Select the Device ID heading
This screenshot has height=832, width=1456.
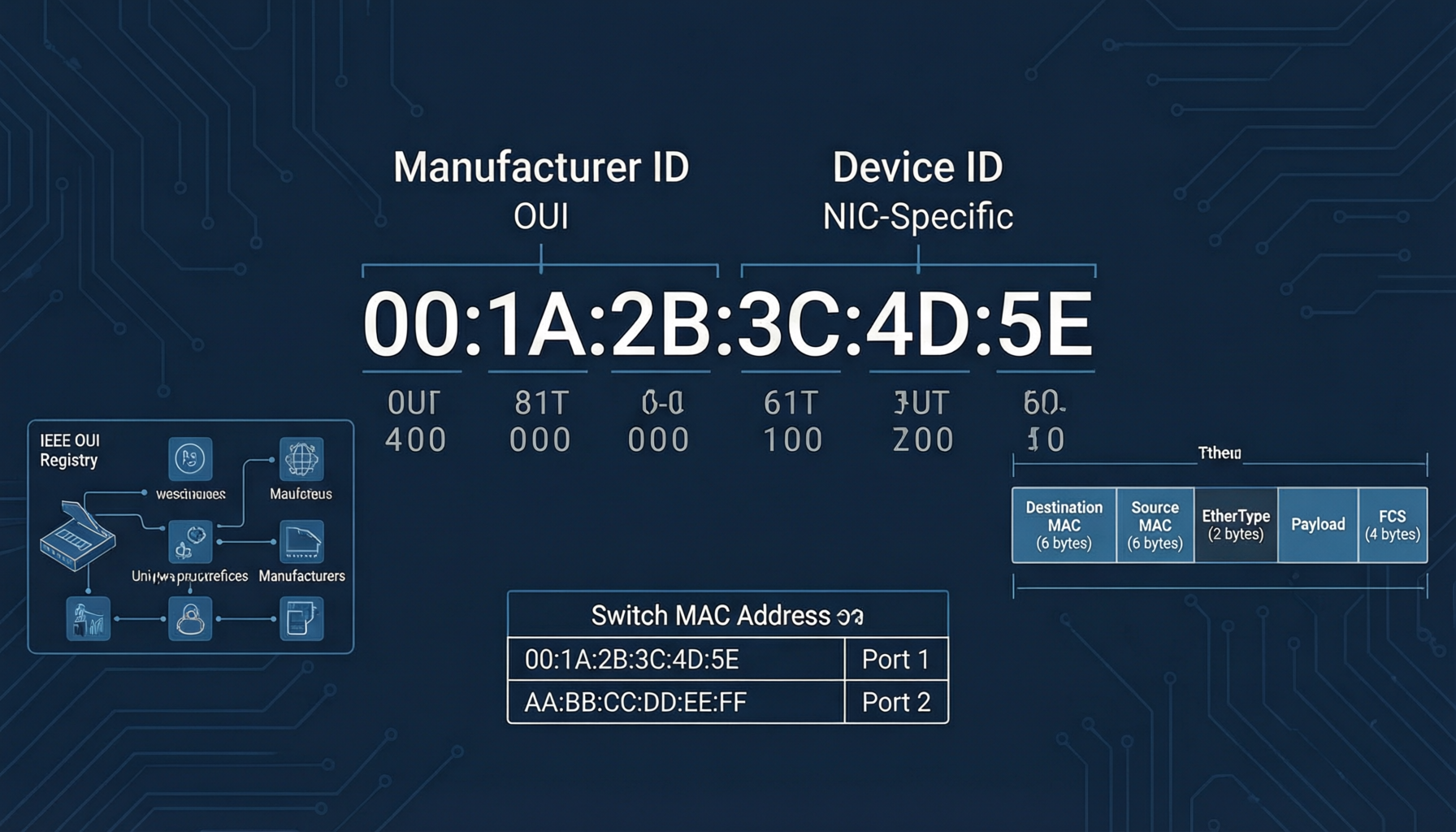(x=918, y=167)
